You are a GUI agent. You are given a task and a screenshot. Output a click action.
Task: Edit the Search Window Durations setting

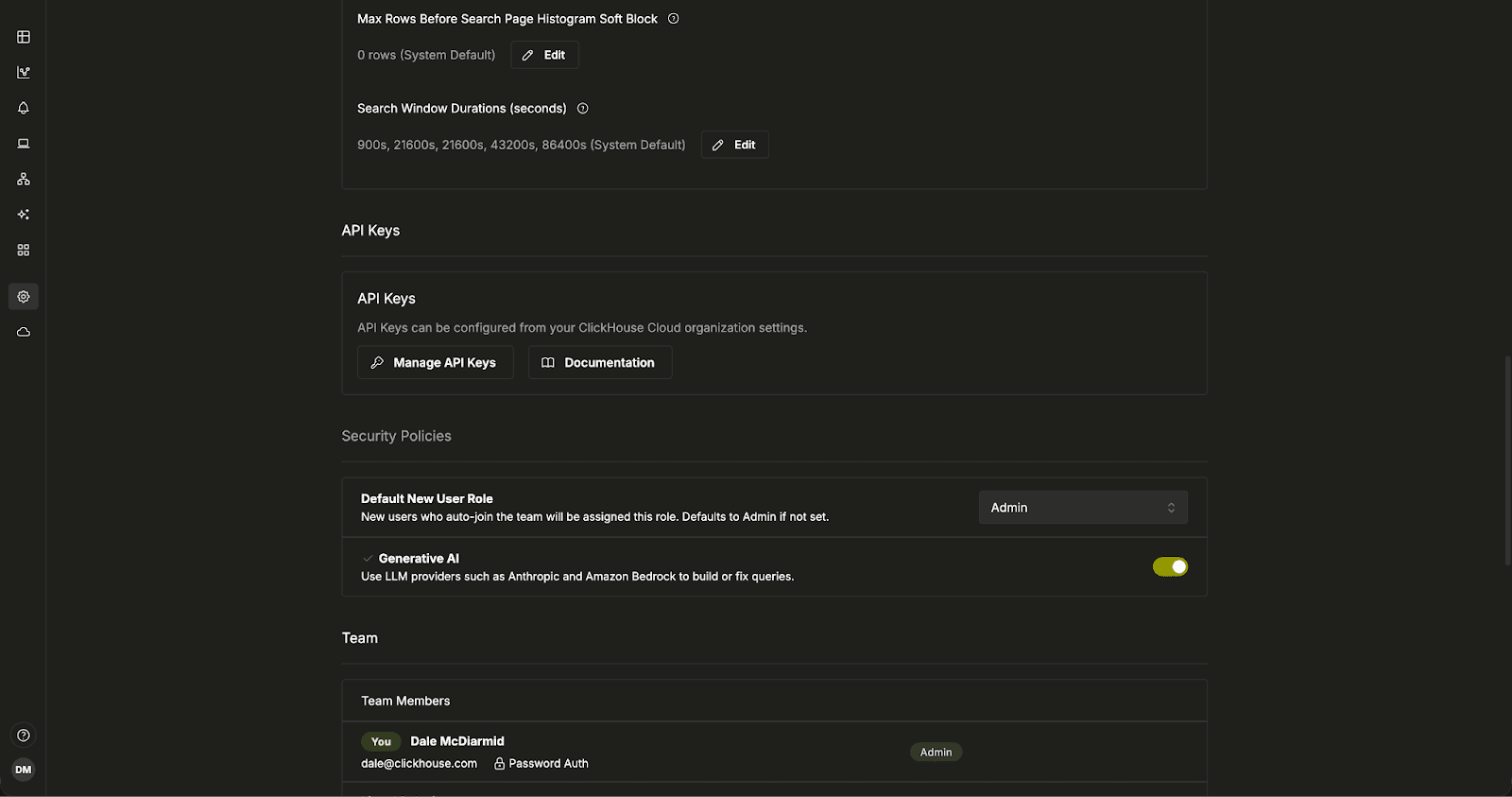pos(734,145)
